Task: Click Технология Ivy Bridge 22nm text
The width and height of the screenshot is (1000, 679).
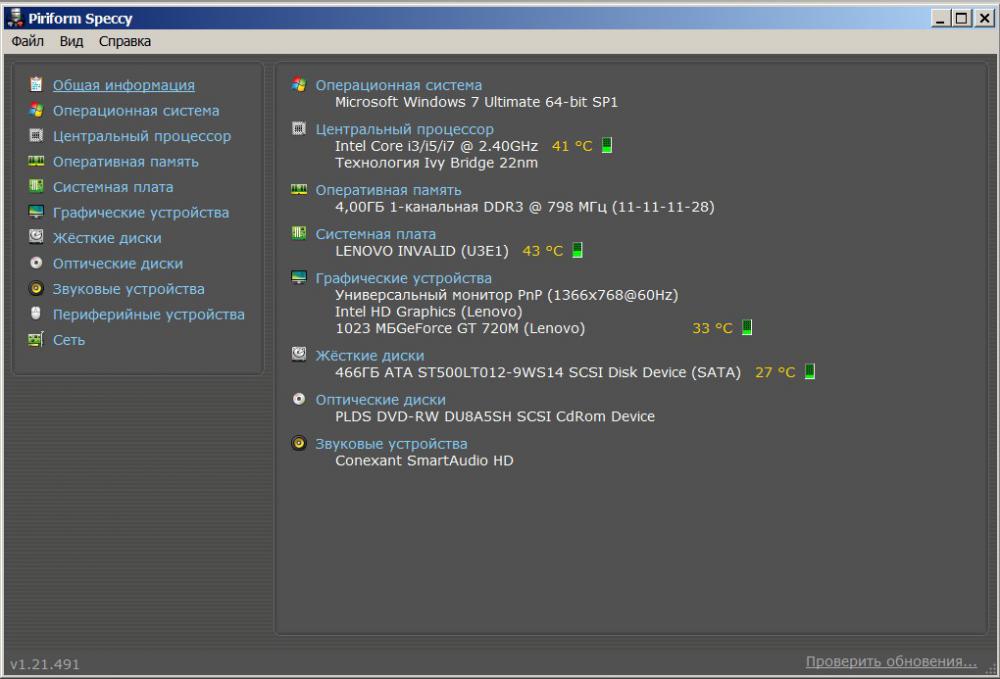Action: point(436,163)
